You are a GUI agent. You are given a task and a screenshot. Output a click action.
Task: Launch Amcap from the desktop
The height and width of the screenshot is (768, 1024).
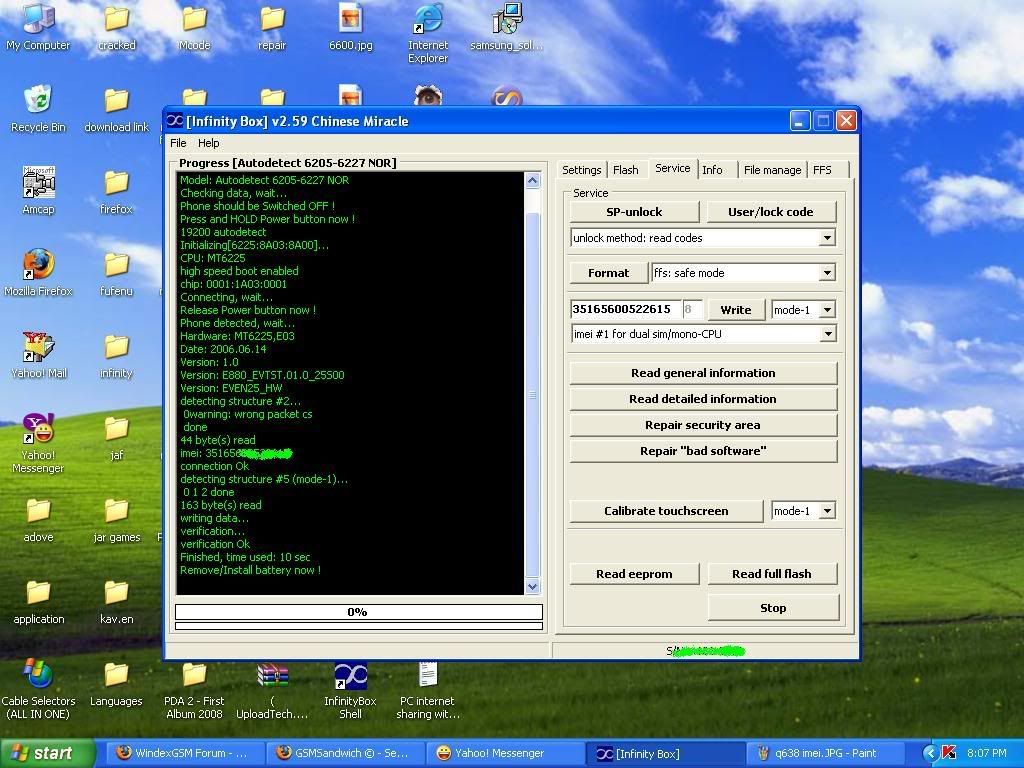(38, 190)
